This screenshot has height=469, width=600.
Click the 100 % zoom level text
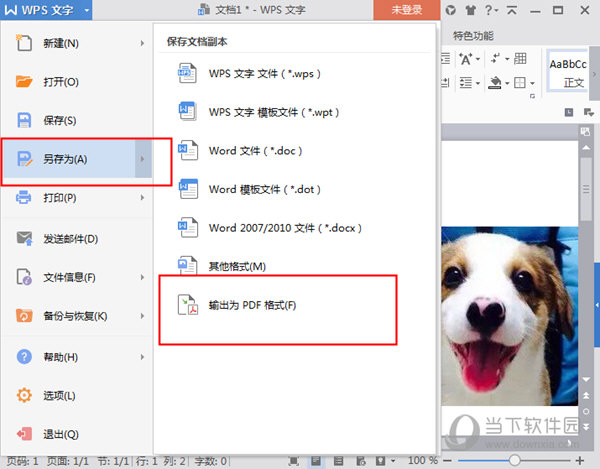(x=423, y=460)
